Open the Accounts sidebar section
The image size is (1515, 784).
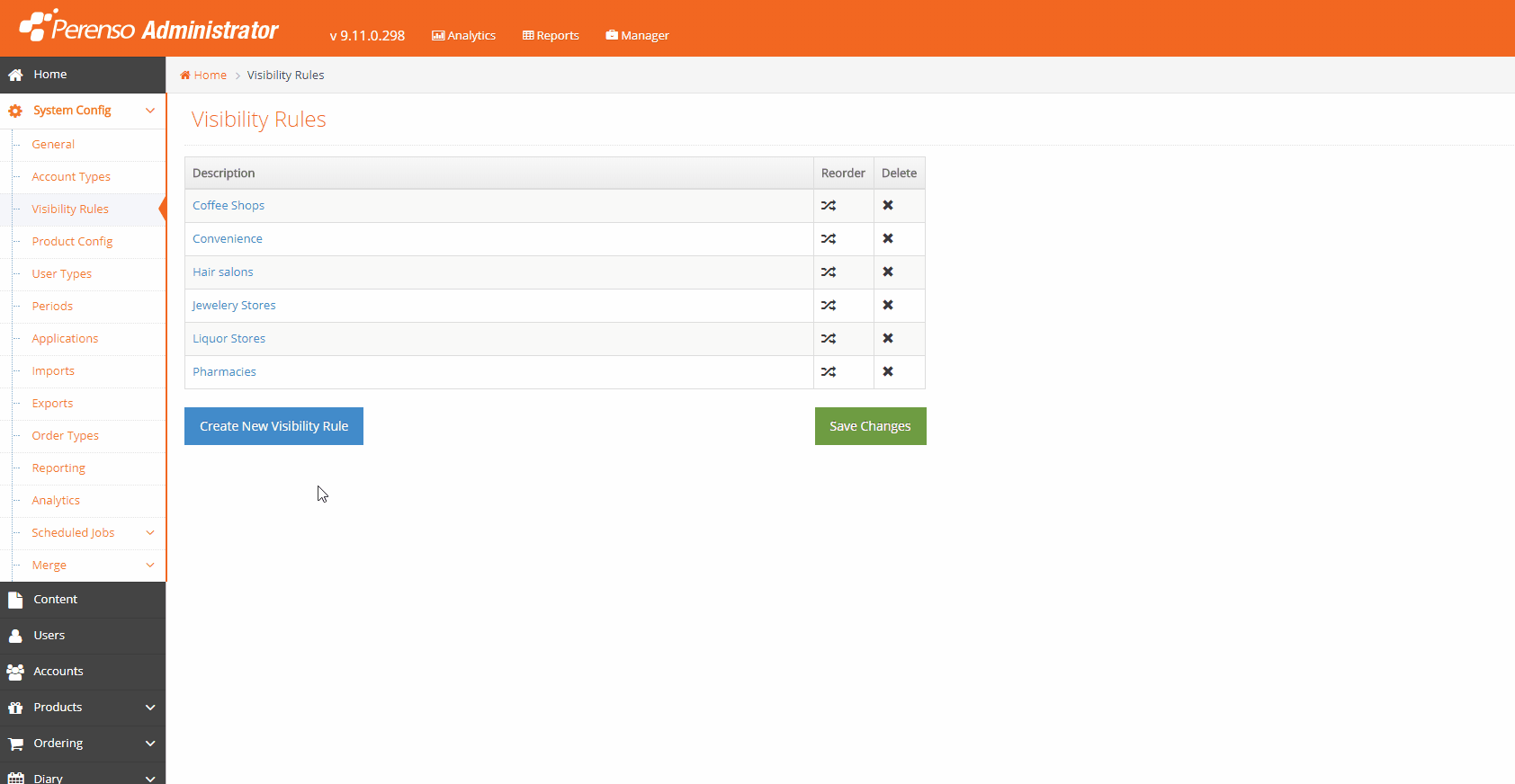tap(83, 672)
